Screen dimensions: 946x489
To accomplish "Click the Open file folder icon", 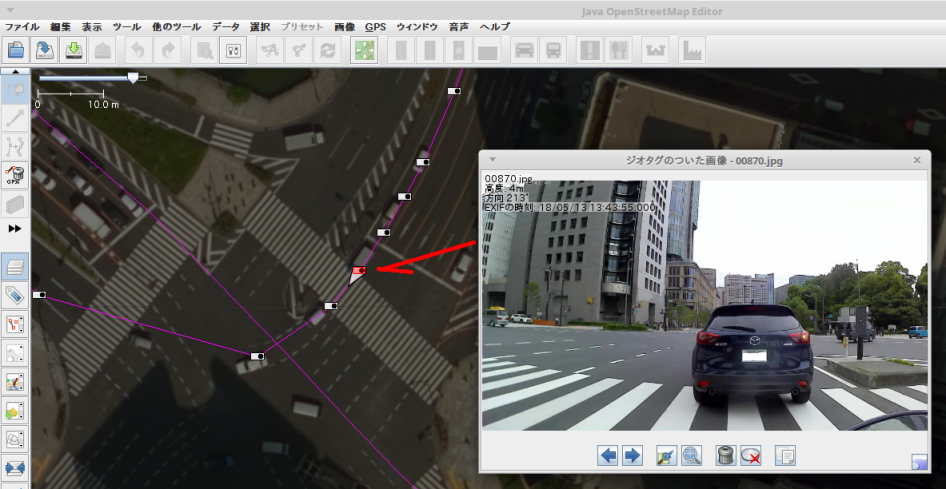I will tap(15, 50).
